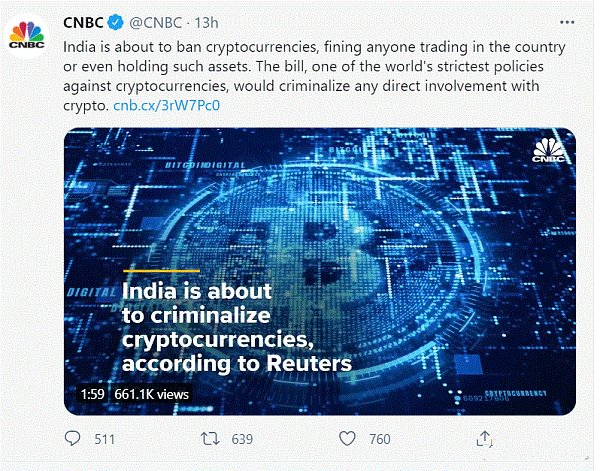Click the tweet body text about India
Image resolution: width=600 pixels, height=471 pixels.
(x=314, y=76)
